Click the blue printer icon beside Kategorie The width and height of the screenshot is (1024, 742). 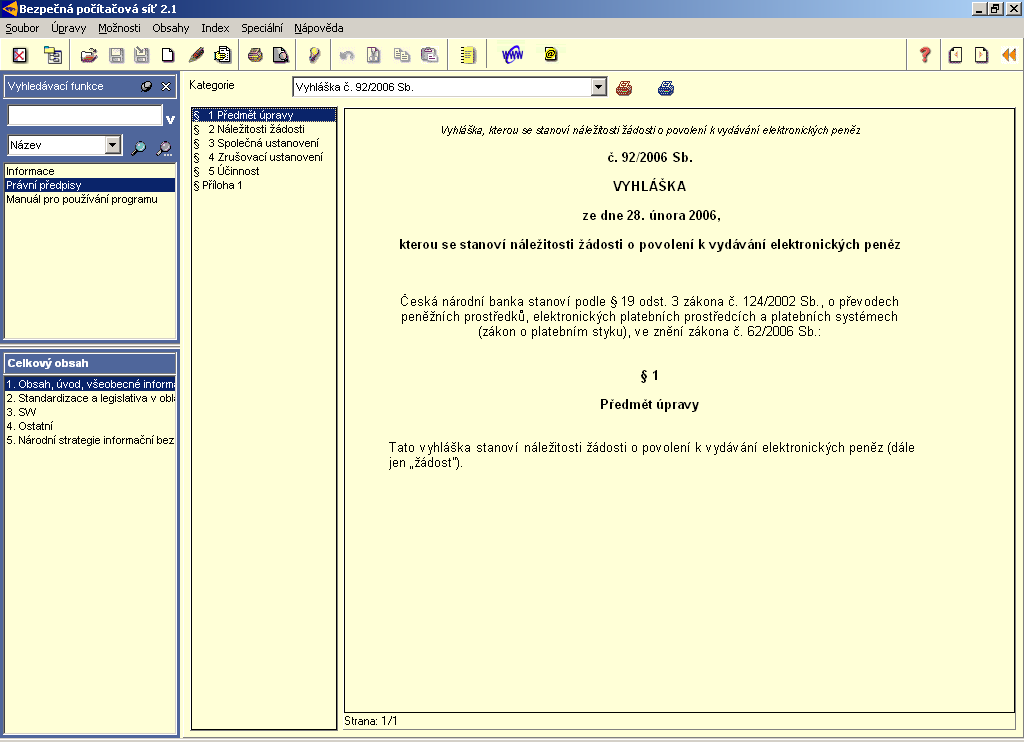click(665, 88)
